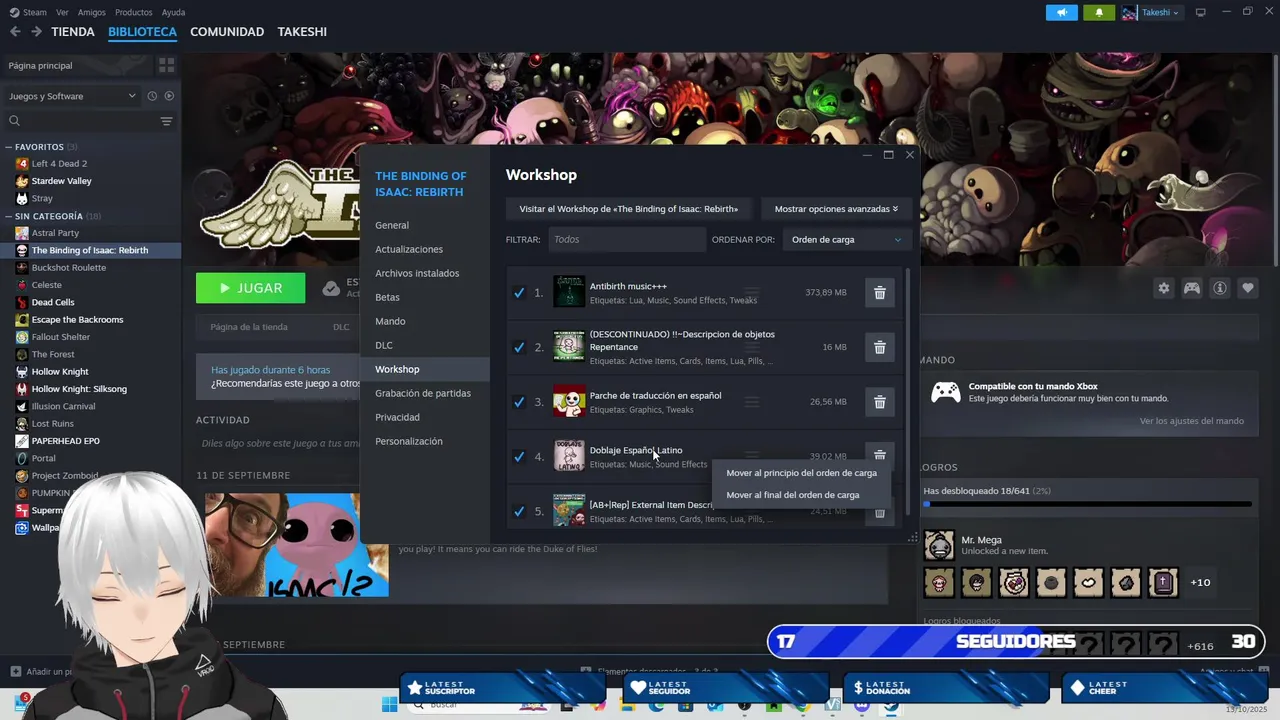1280x720 pixels.
Task: Click trash icon for DESCONTINUADO Descripcion de objetos
Action: 880,347
